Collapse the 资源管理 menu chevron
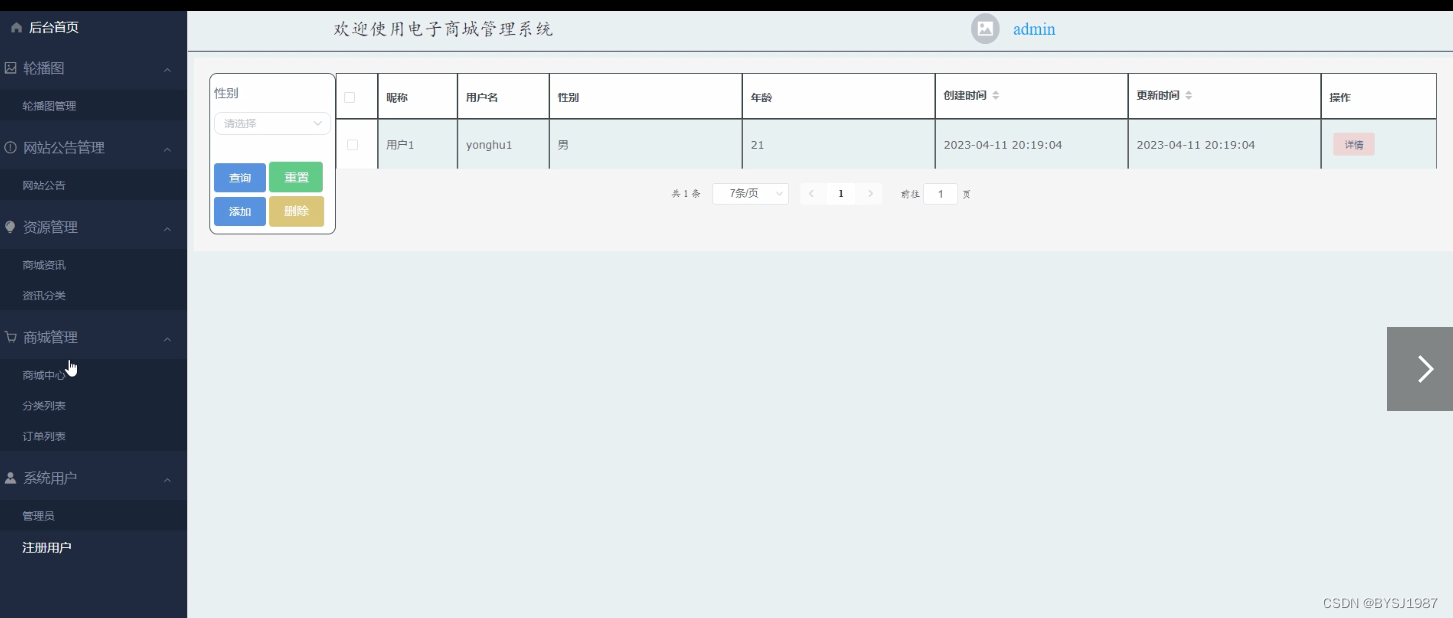Screen dimensions: 1453x618 coord(167,229)
